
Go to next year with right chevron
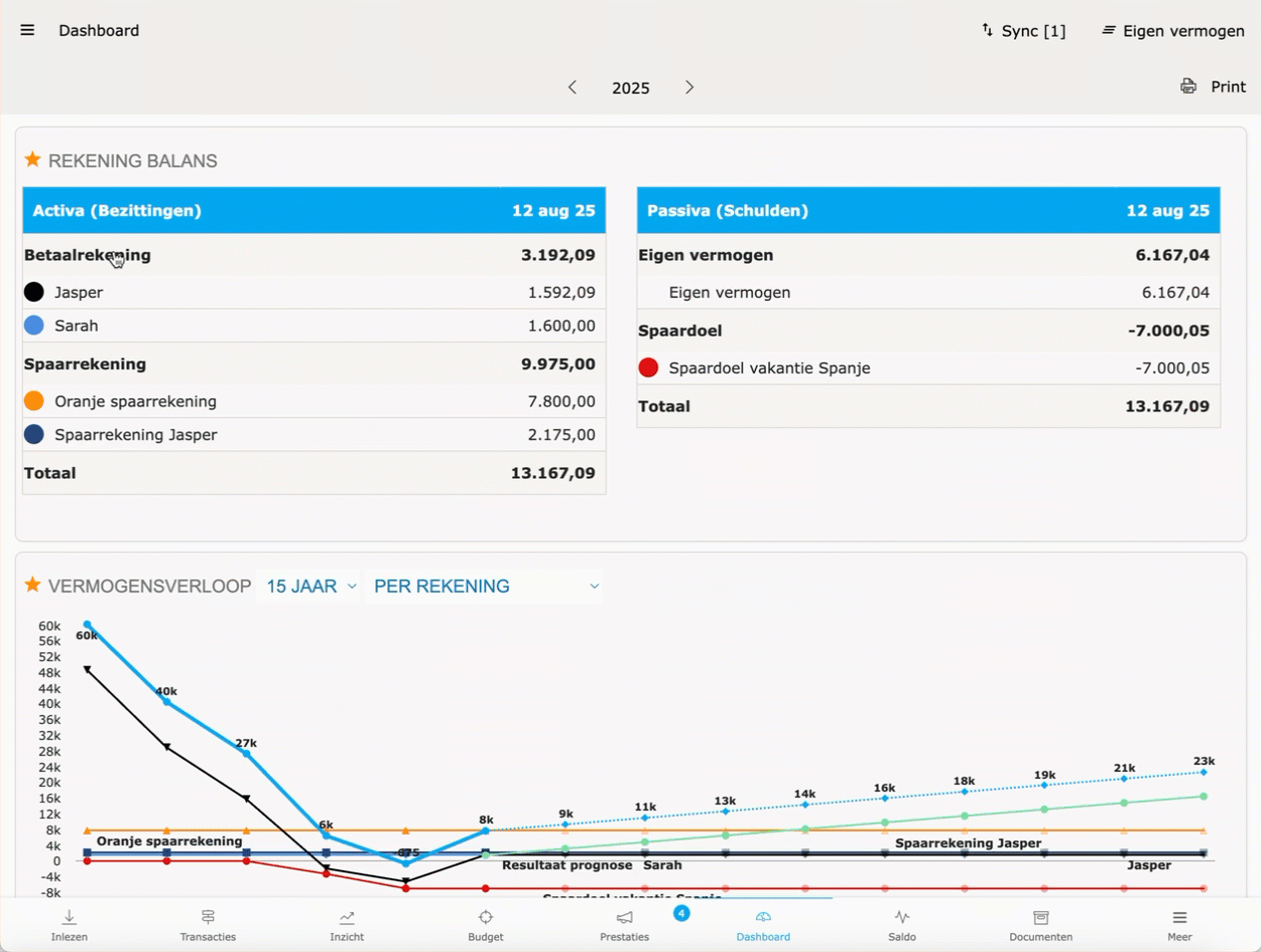(689, 88)
